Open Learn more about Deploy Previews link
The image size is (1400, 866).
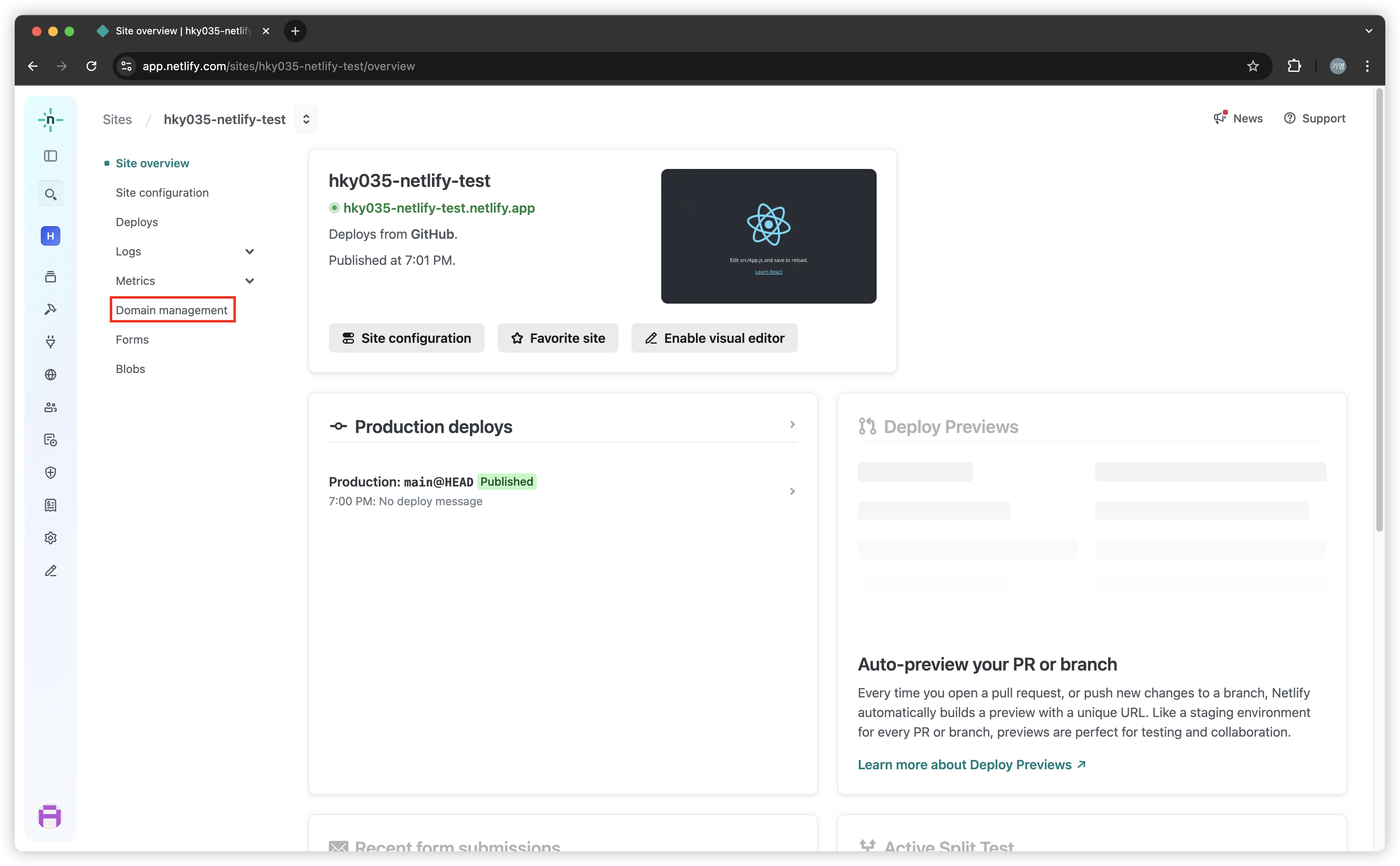[x=972, y=765]
